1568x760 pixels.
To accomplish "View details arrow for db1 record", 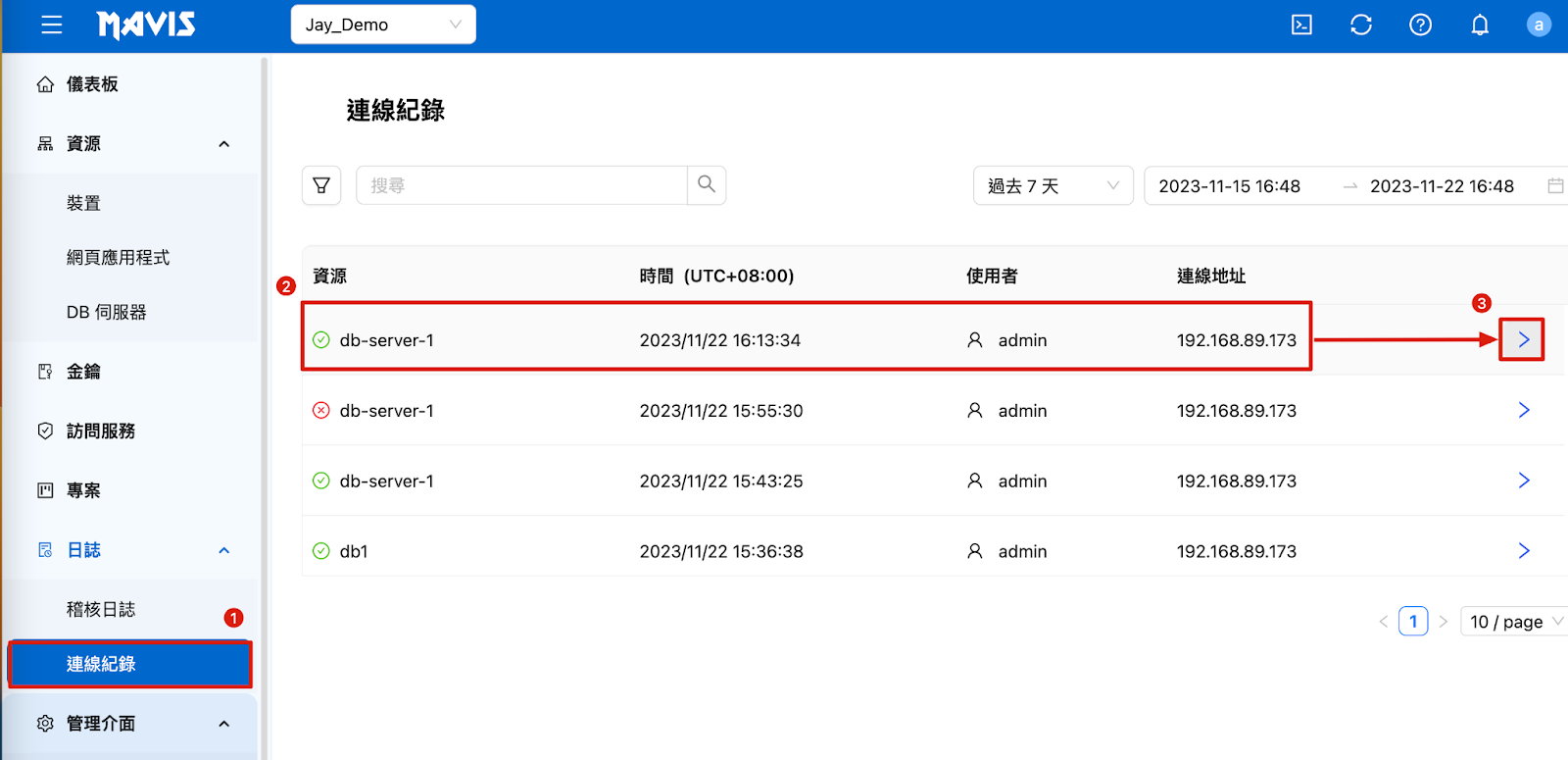I will (1524, 551).
